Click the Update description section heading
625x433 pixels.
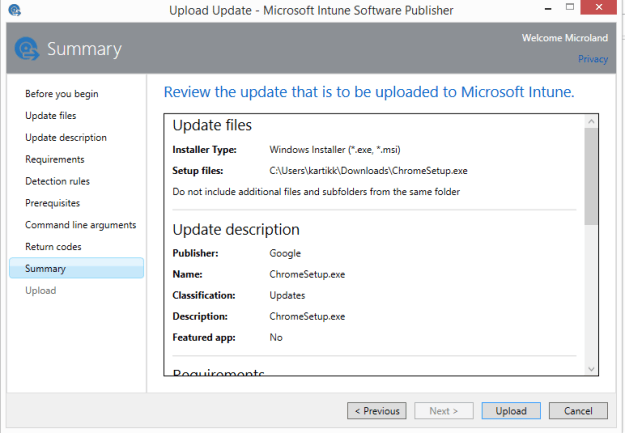tap(236, 230)
